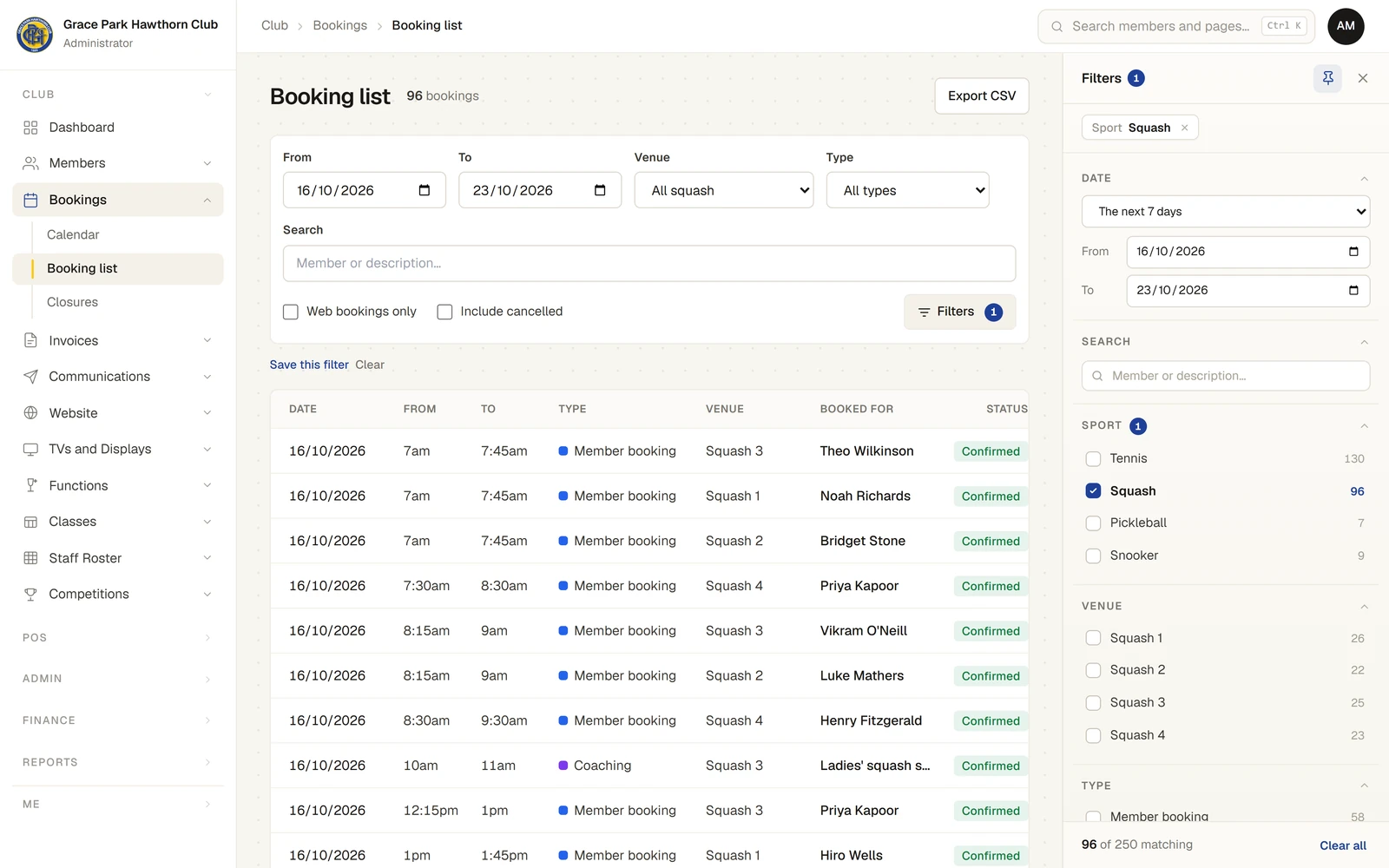Open the Calendar submenu item
This screenshot has height=868, width=1389.
[73, 234]
